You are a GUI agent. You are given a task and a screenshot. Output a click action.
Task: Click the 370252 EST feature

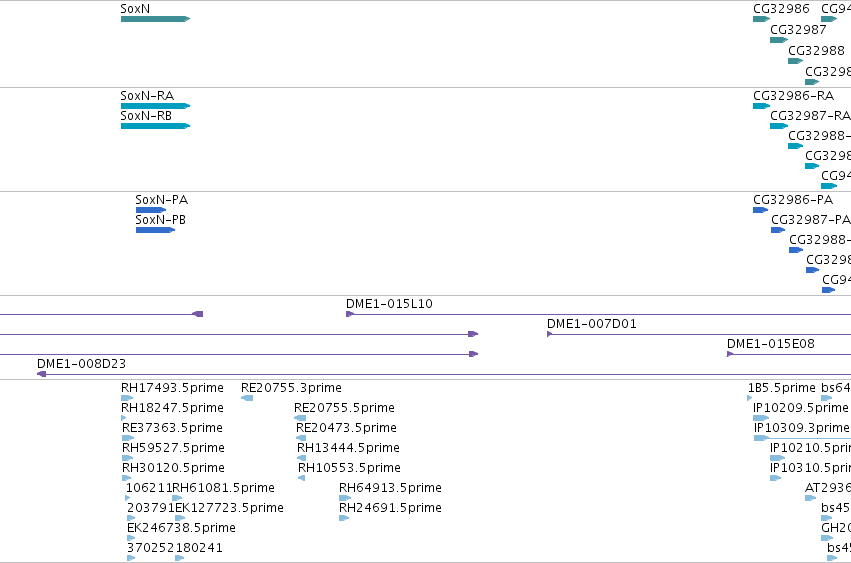(131, 558)
